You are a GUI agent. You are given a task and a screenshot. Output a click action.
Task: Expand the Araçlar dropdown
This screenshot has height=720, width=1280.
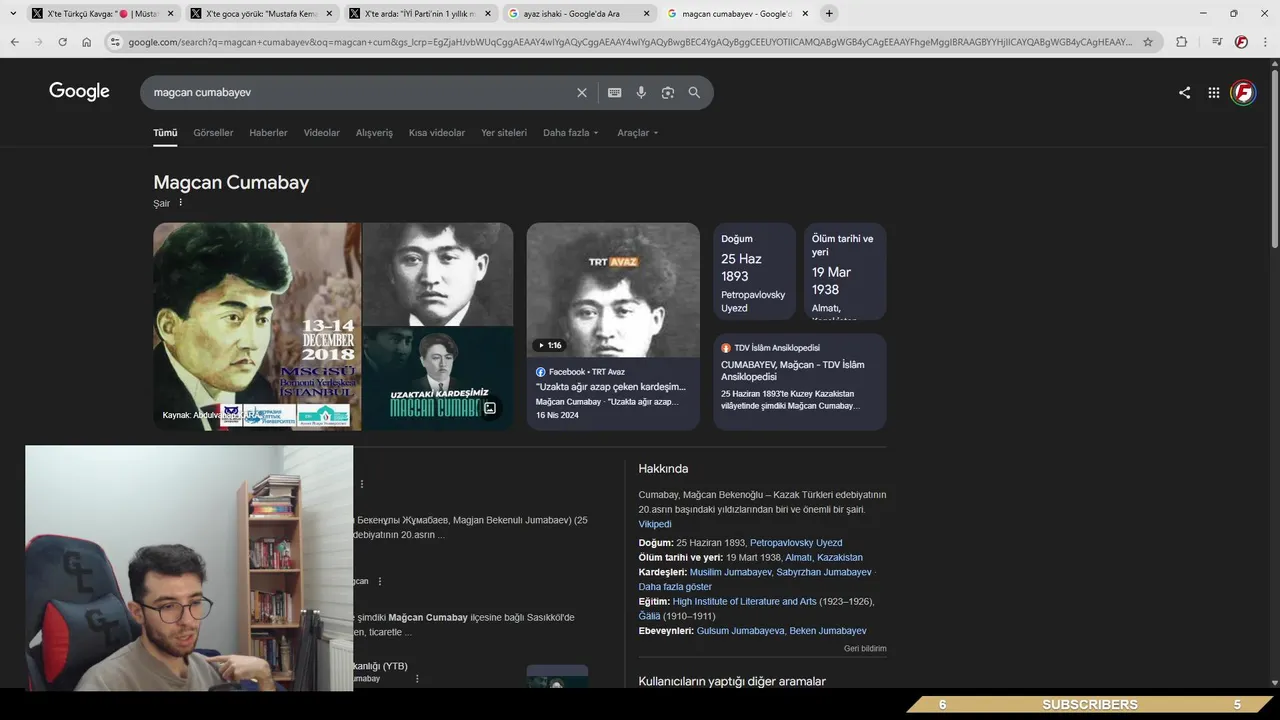[637, 132]
